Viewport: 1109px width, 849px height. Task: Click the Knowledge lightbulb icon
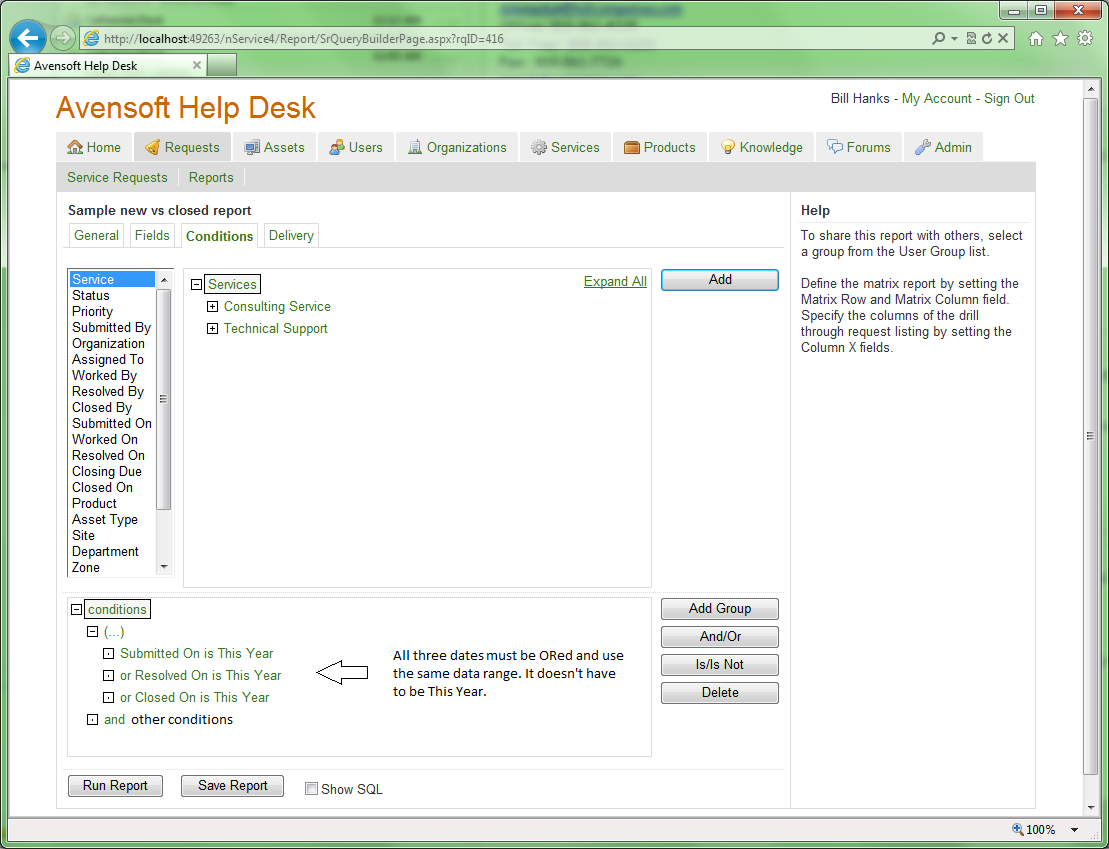point(728,147)
